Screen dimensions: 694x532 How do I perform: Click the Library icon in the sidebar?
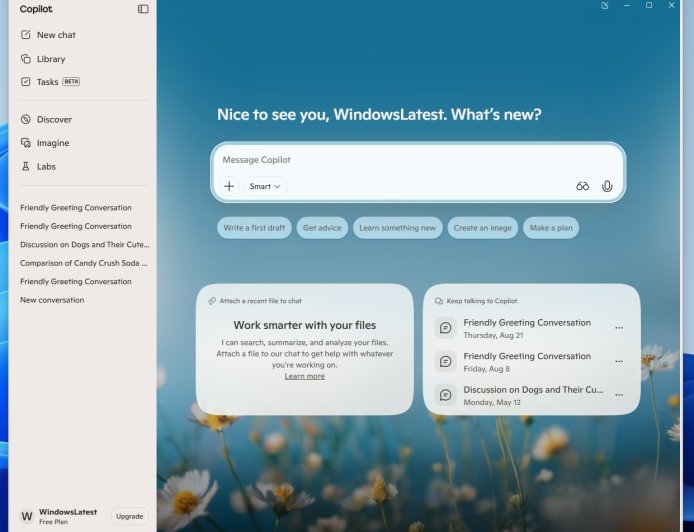[x=26, y=58]
